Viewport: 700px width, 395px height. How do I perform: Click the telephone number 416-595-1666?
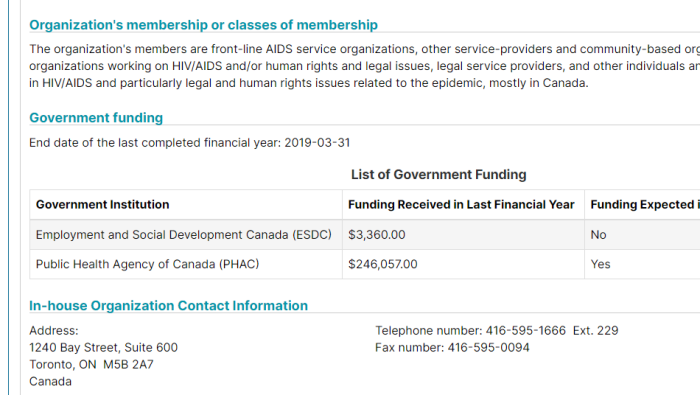pyautogui.click(x=525, y=331)
